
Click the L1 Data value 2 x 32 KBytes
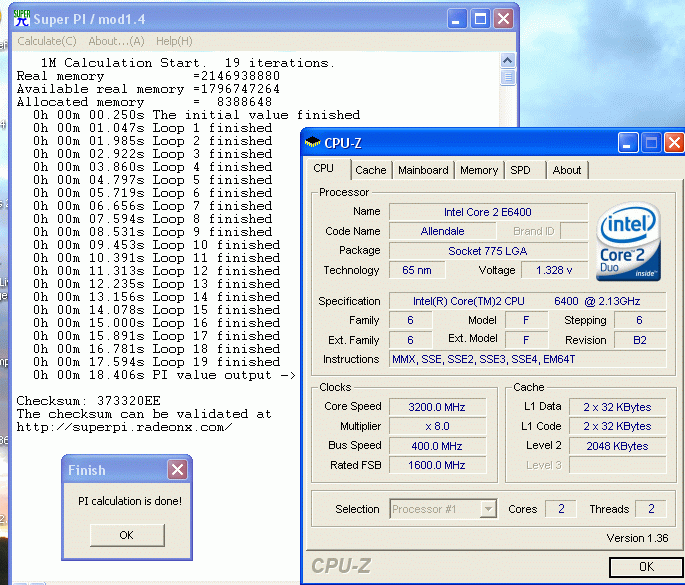[618, 407]
